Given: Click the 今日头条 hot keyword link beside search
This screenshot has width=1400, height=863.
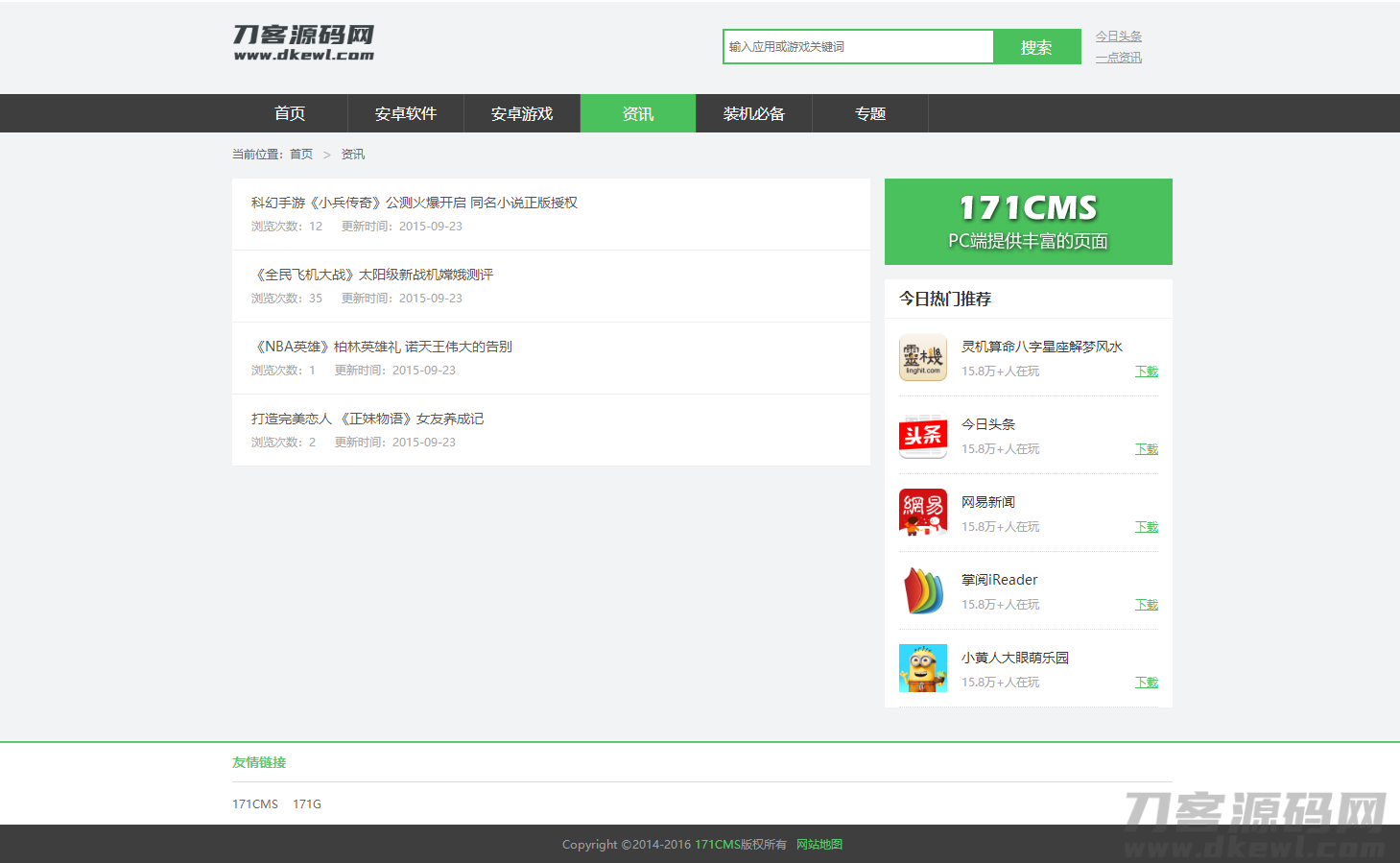Looking at the screenshot, I should (1118, 36).
